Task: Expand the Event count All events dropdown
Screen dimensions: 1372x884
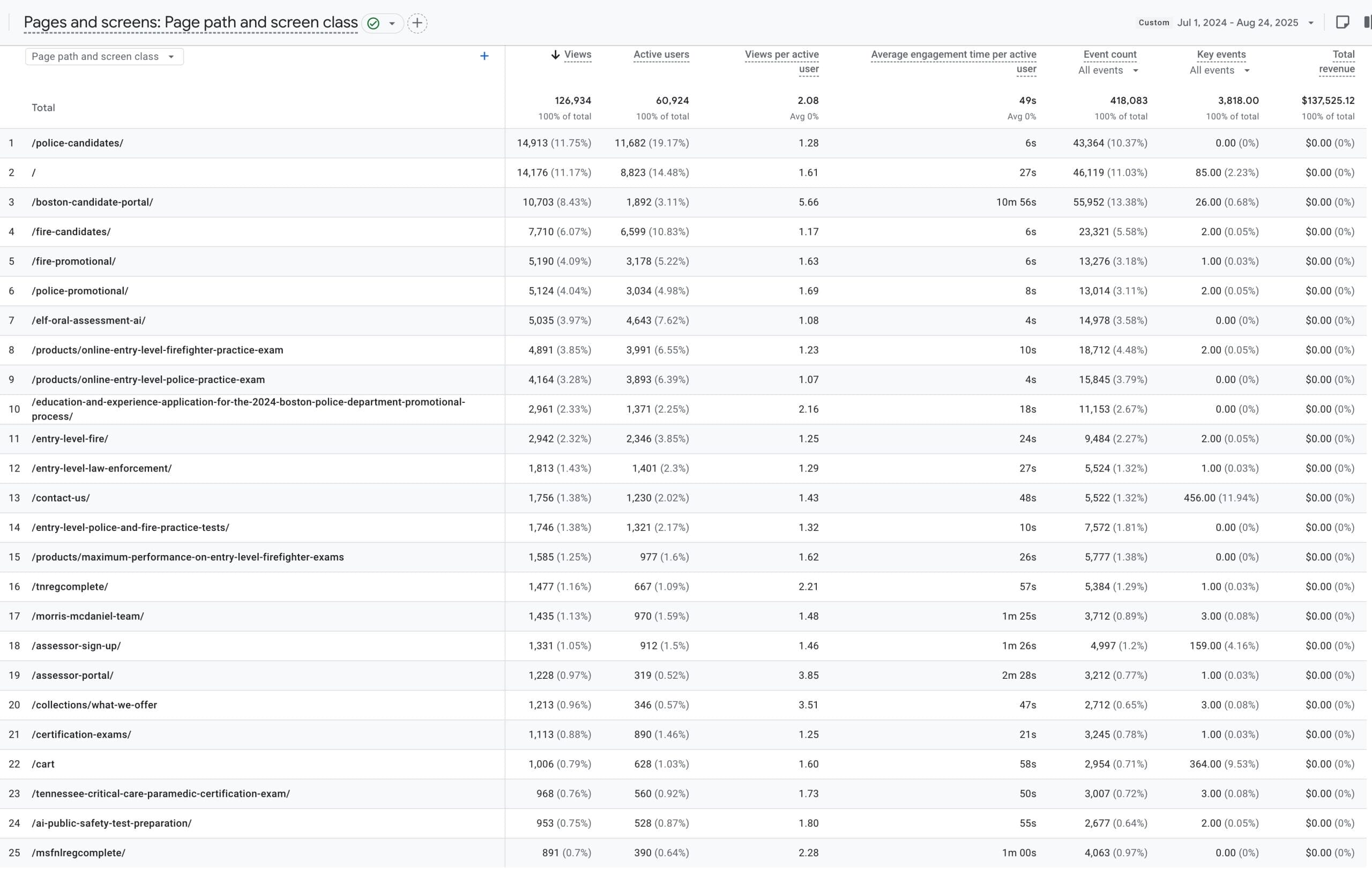Action: 1108,70
